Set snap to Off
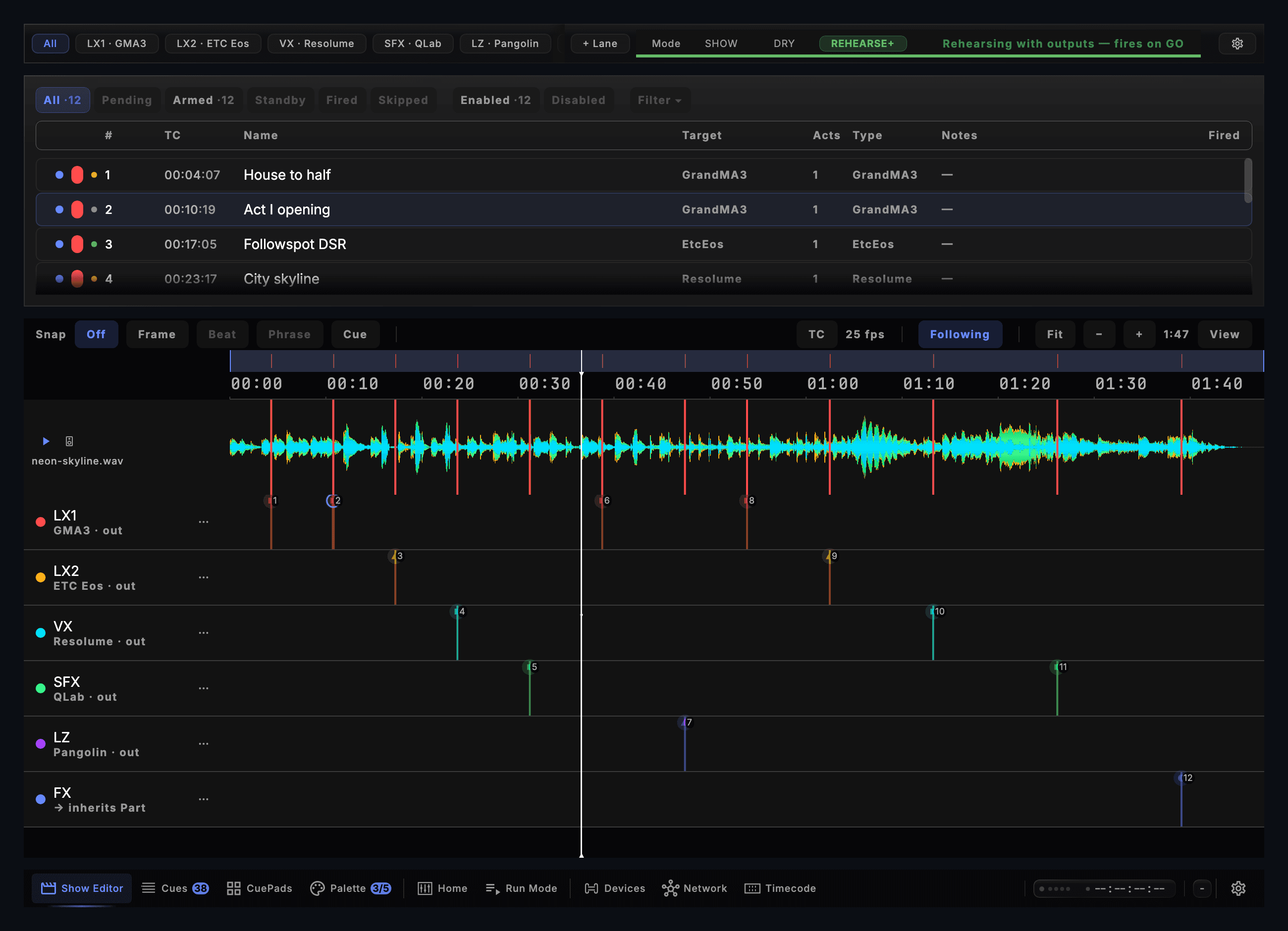Viewport: 1288px width, 931px height. (96, 334)
